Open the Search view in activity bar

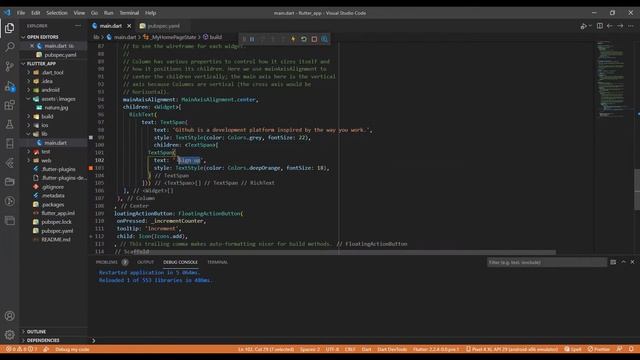point(9,47)
